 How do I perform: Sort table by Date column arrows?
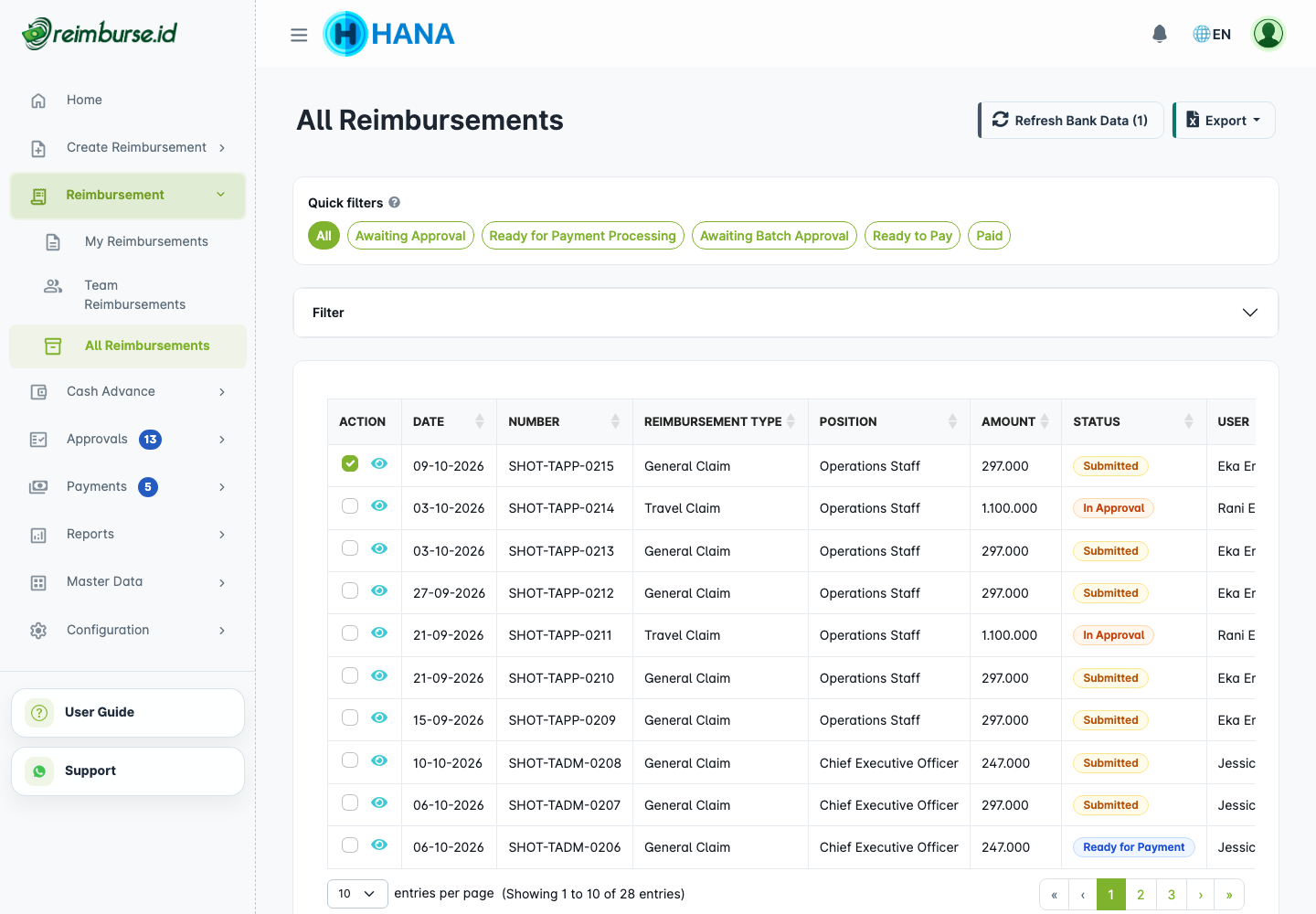[x=480, y=421]
